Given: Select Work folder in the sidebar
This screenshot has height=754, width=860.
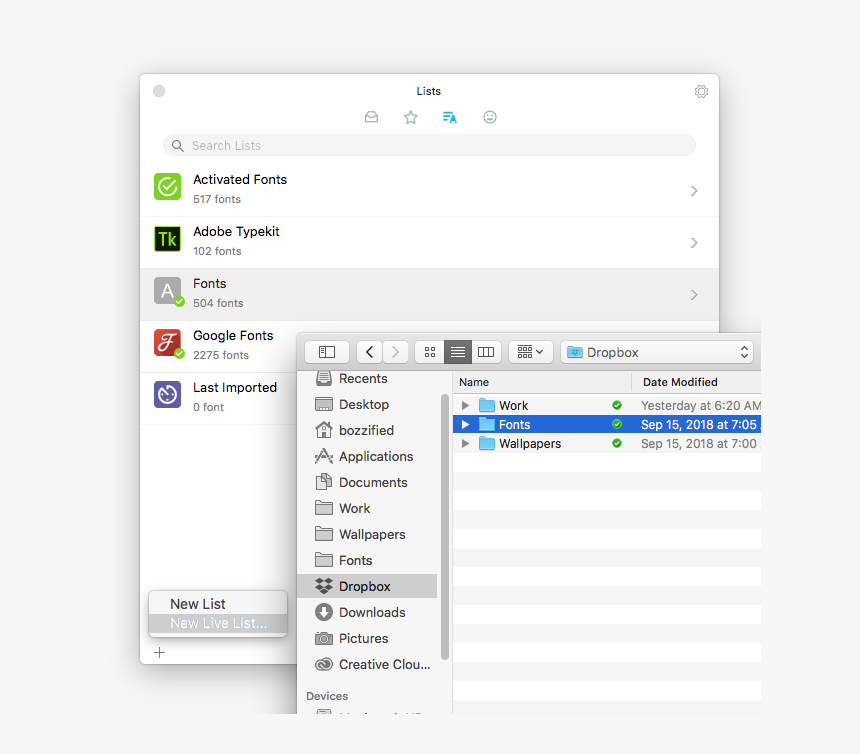Looking at the screenshot, I should [367, 508].
